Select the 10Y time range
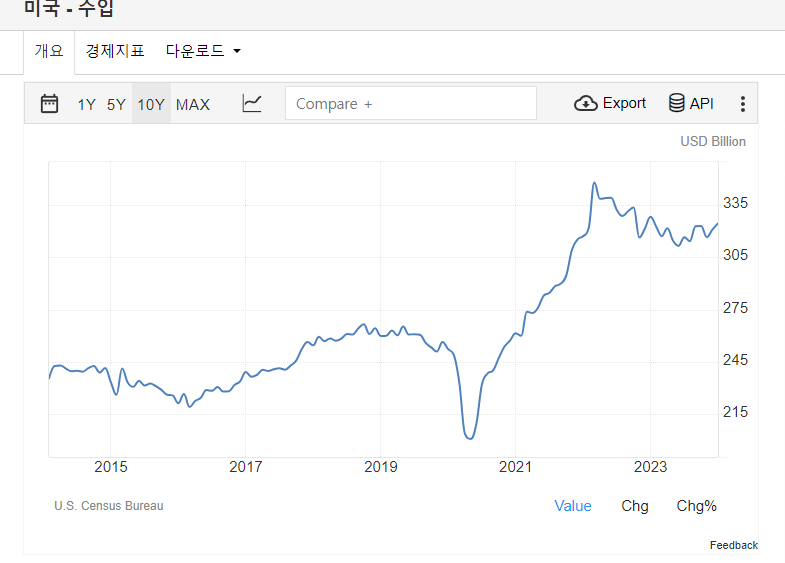The image size is (785, 563). point(151,104)
